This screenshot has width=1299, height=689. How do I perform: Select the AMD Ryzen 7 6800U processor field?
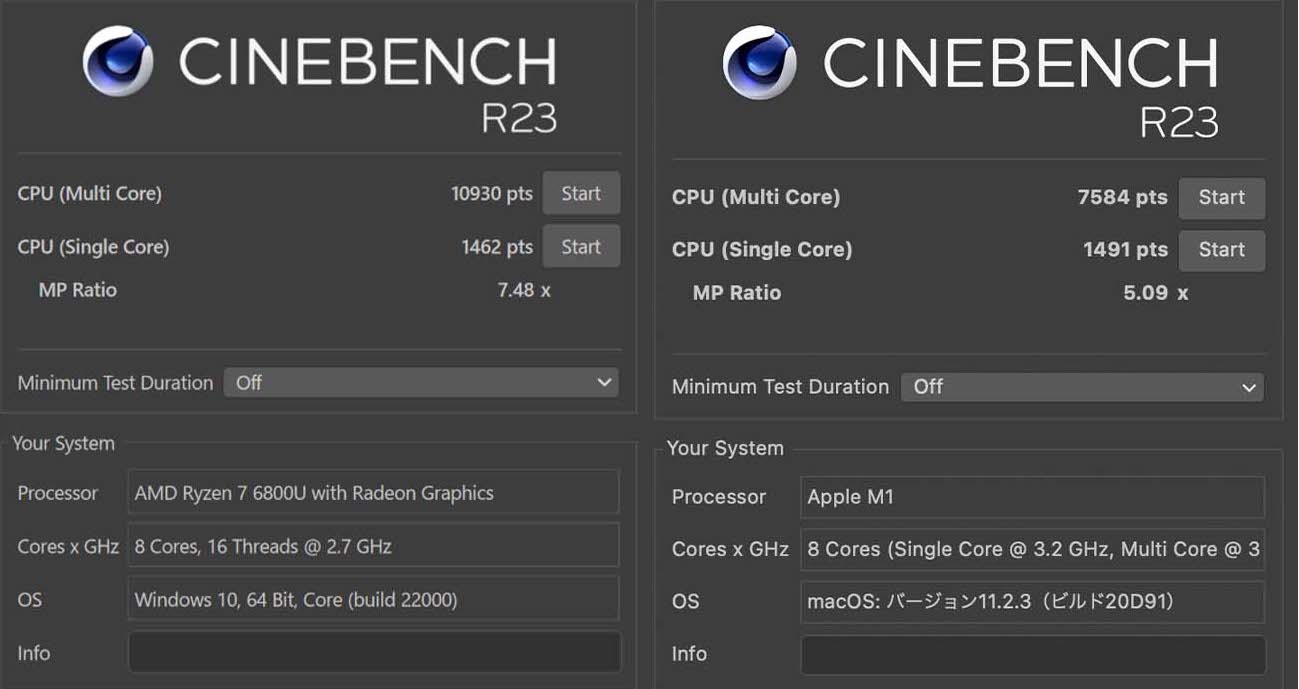[374, 493]
